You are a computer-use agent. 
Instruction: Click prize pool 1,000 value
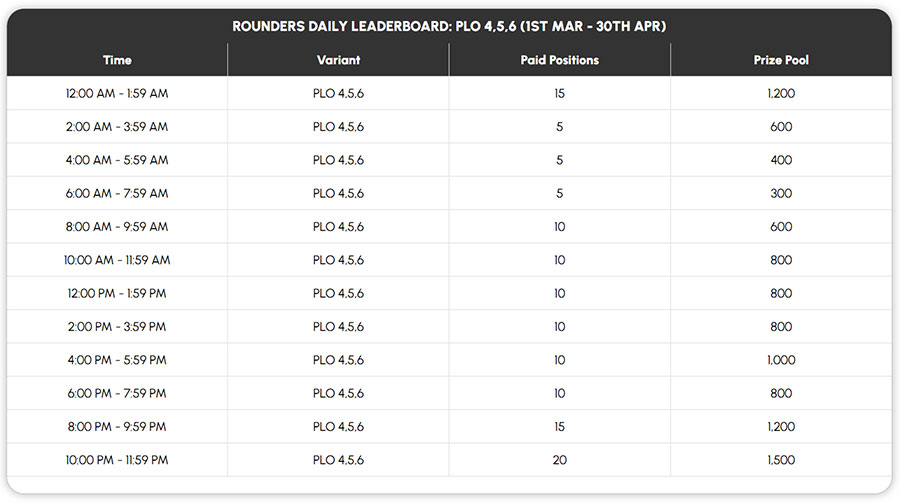pos(781,359)
